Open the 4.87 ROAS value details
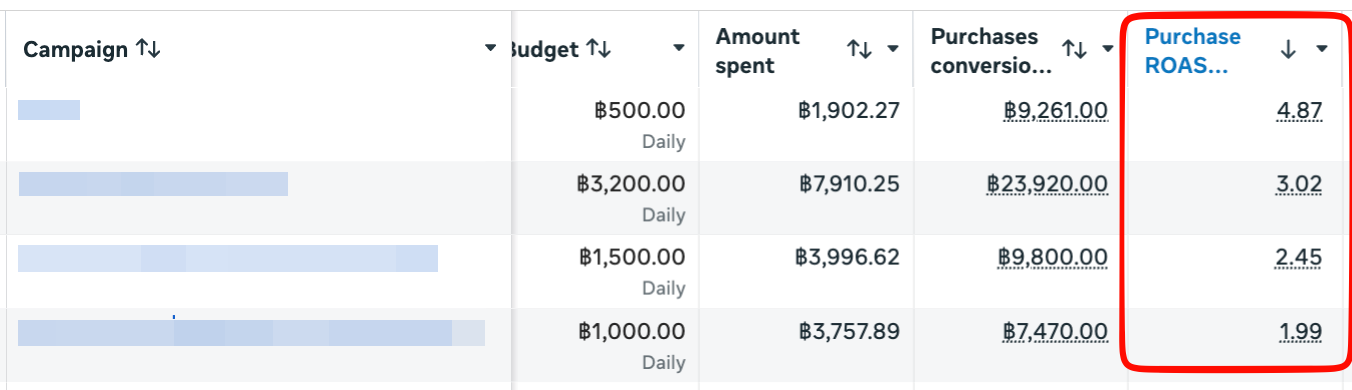Viewport: 1352px width, 390px height. coord(1299,110)
